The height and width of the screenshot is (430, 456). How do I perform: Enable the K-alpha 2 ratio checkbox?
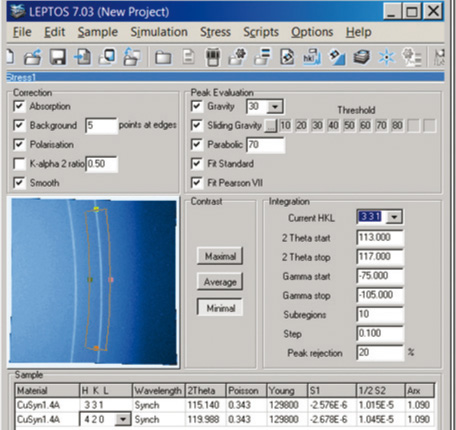(19, 164)
